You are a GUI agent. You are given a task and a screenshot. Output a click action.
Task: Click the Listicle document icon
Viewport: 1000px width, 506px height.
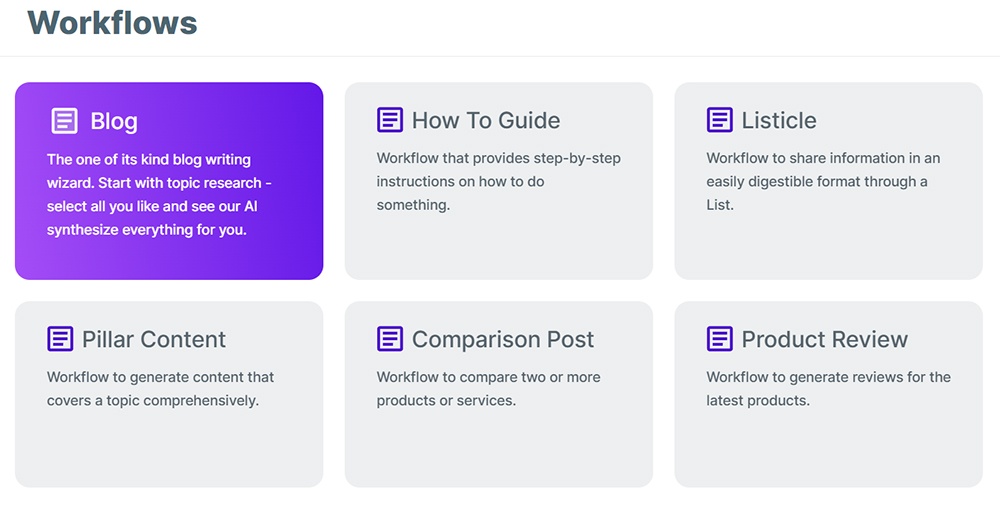tap(719, 119)
